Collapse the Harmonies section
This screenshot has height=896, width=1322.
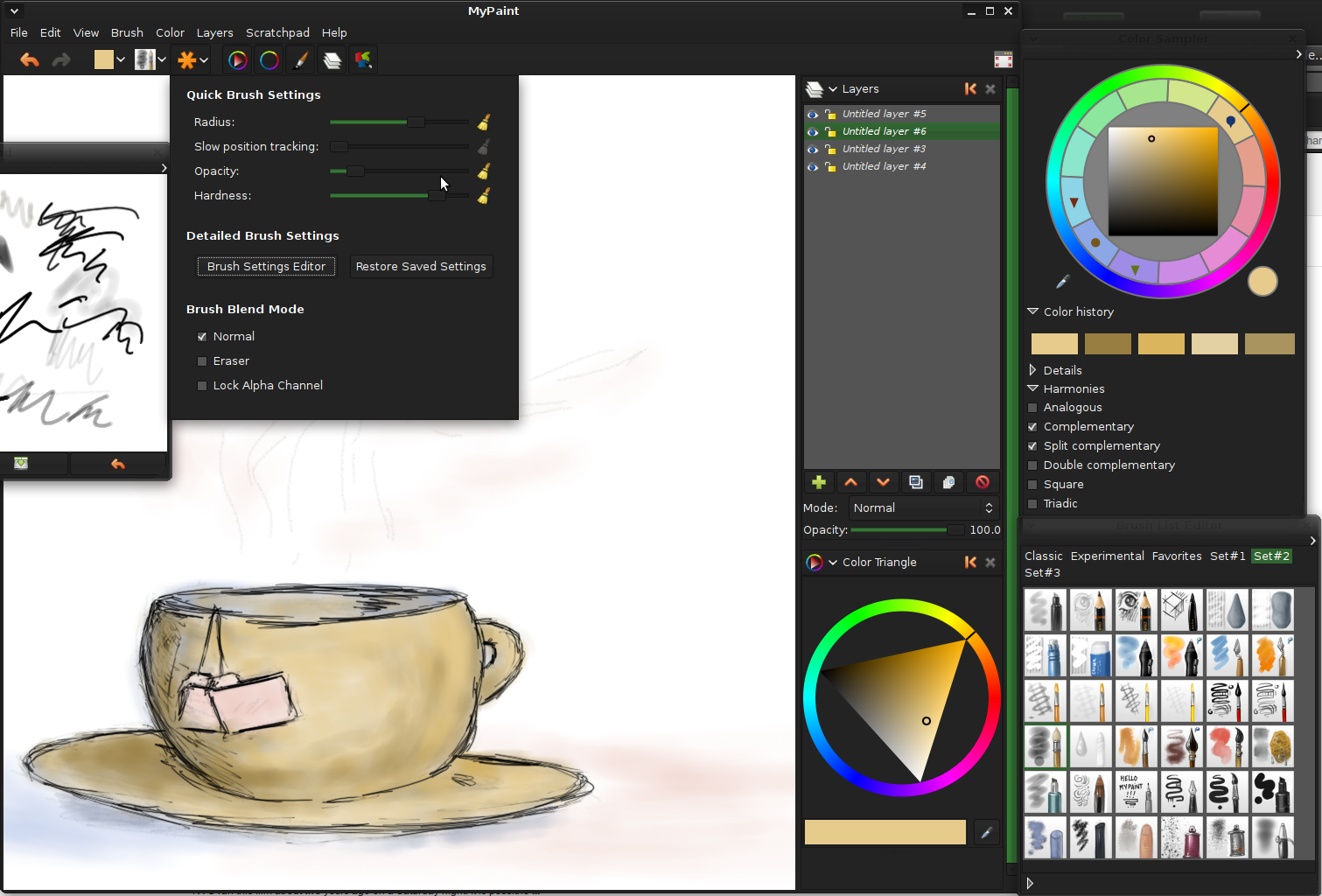tap(1032, 388)
